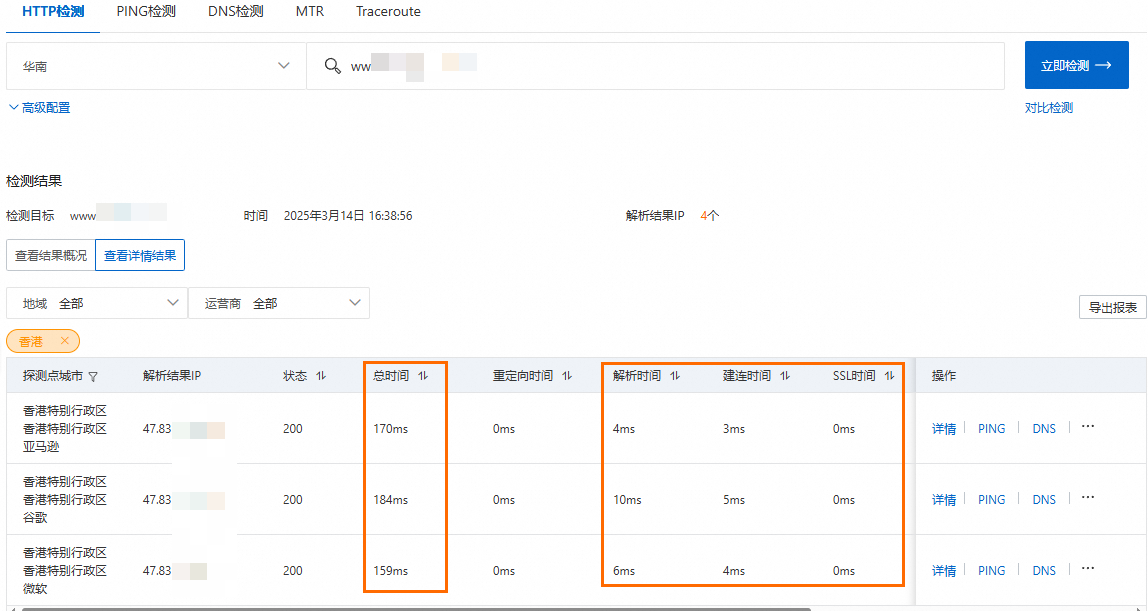This screenshot has height=611, width=1148.
Task: Expand the 高级配置 advanced settings
Action: click(x=38, y=107)
